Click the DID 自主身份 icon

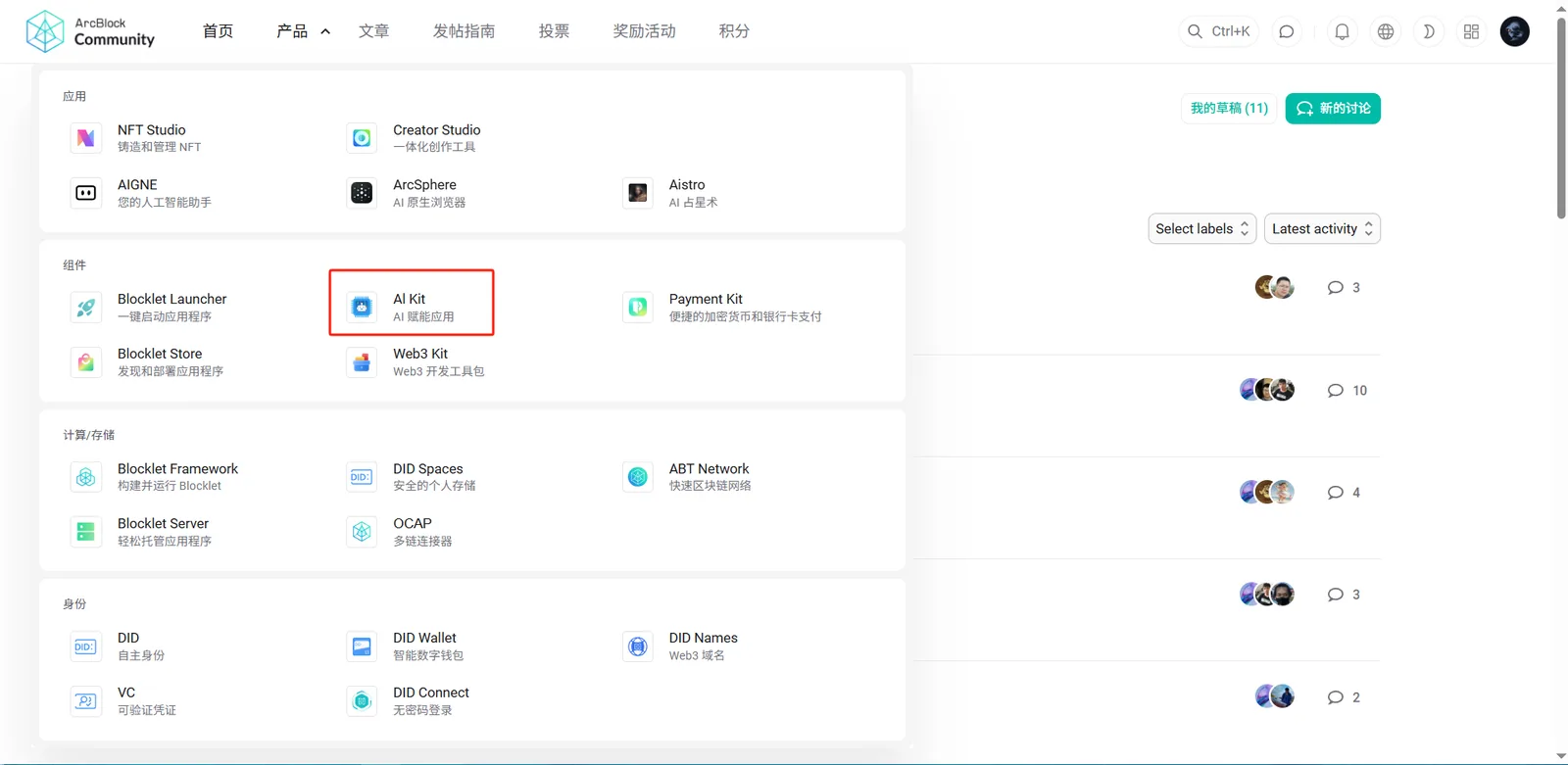pos(86,646)
